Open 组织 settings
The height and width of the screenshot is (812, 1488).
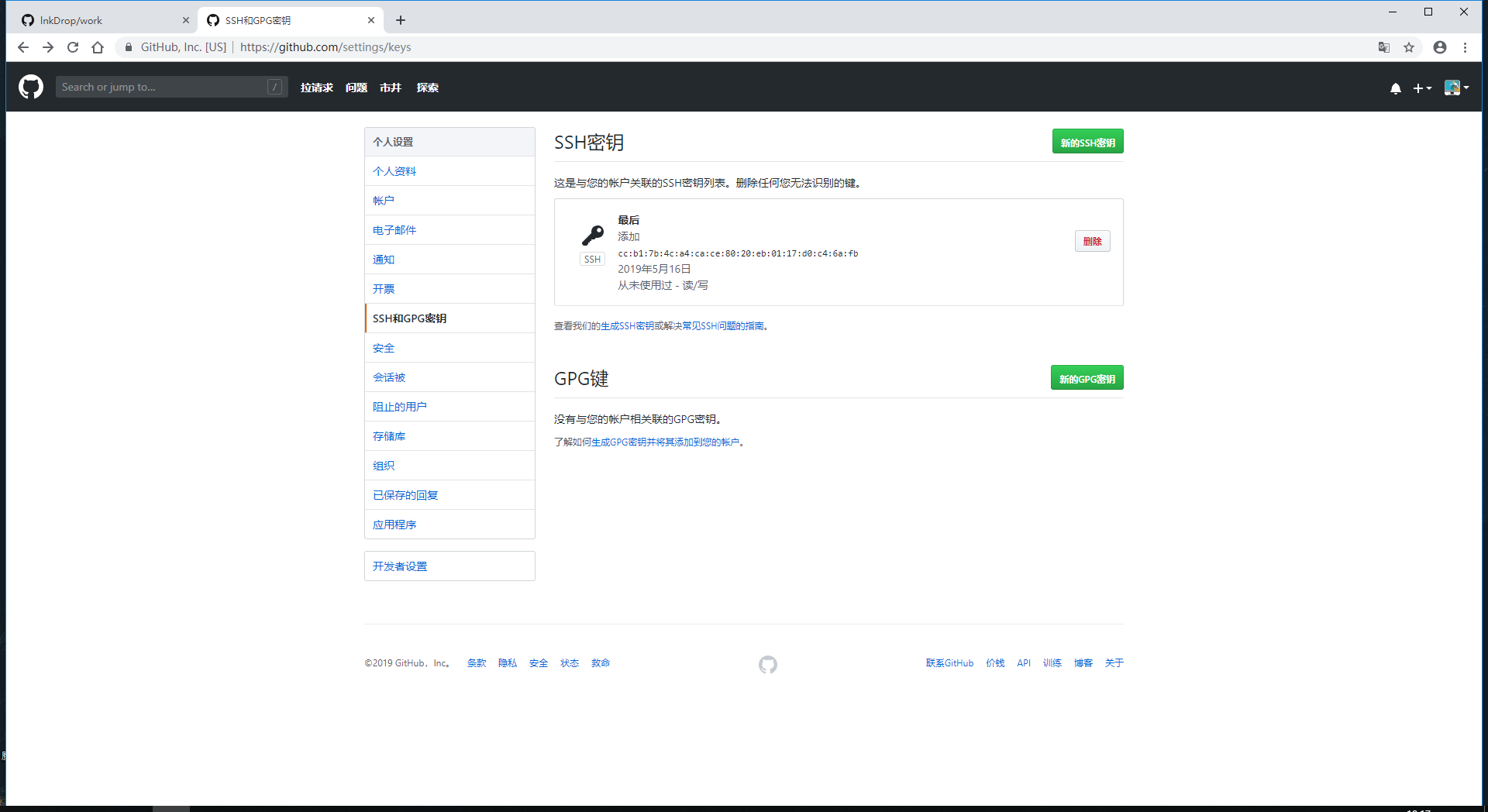pyautogui.click(x=449, y=466)
